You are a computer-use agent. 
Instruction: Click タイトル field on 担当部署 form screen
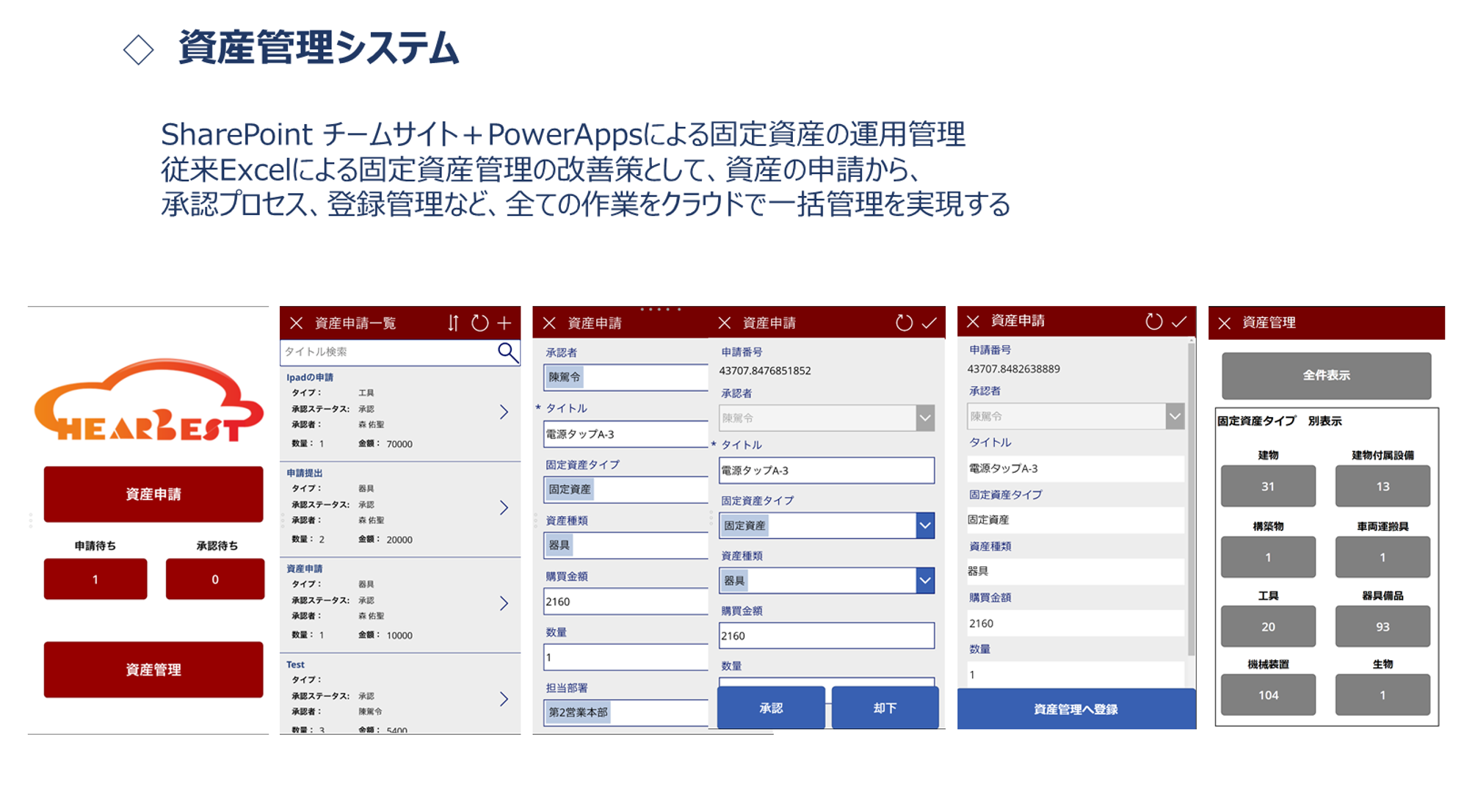pos(626,434)
